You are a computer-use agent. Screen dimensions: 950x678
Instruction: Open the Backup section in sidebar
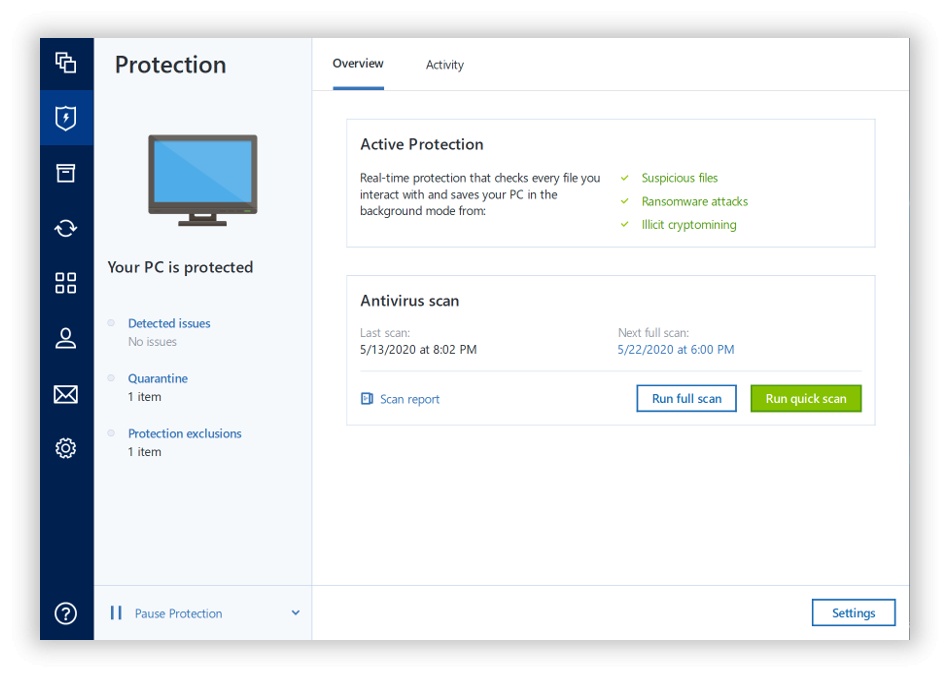coord(66,63)
